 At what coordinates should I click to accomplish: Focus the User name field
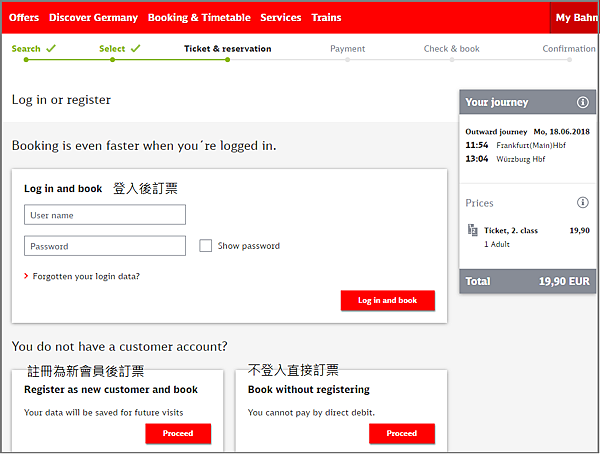point(105,215)
